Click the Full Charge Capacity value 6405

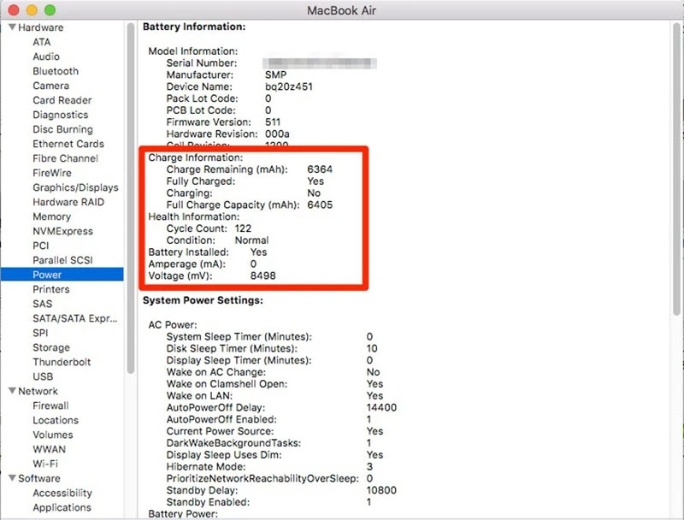point(320,205)
